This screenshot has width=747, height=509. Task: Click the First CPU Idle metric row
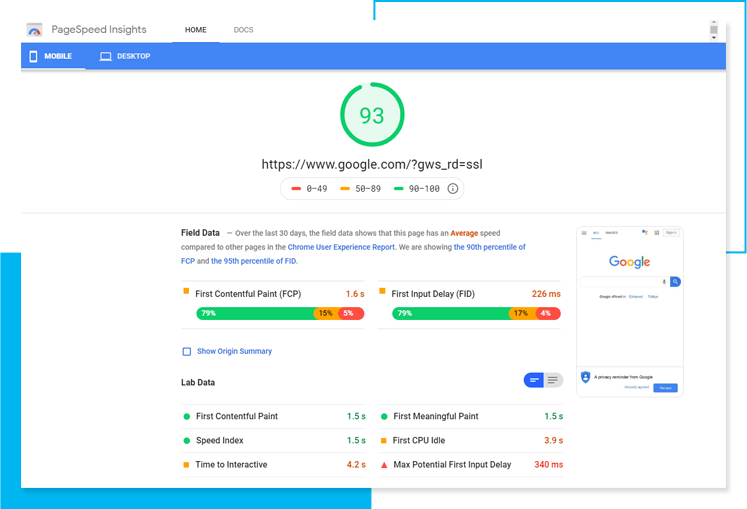coord(471,440)
